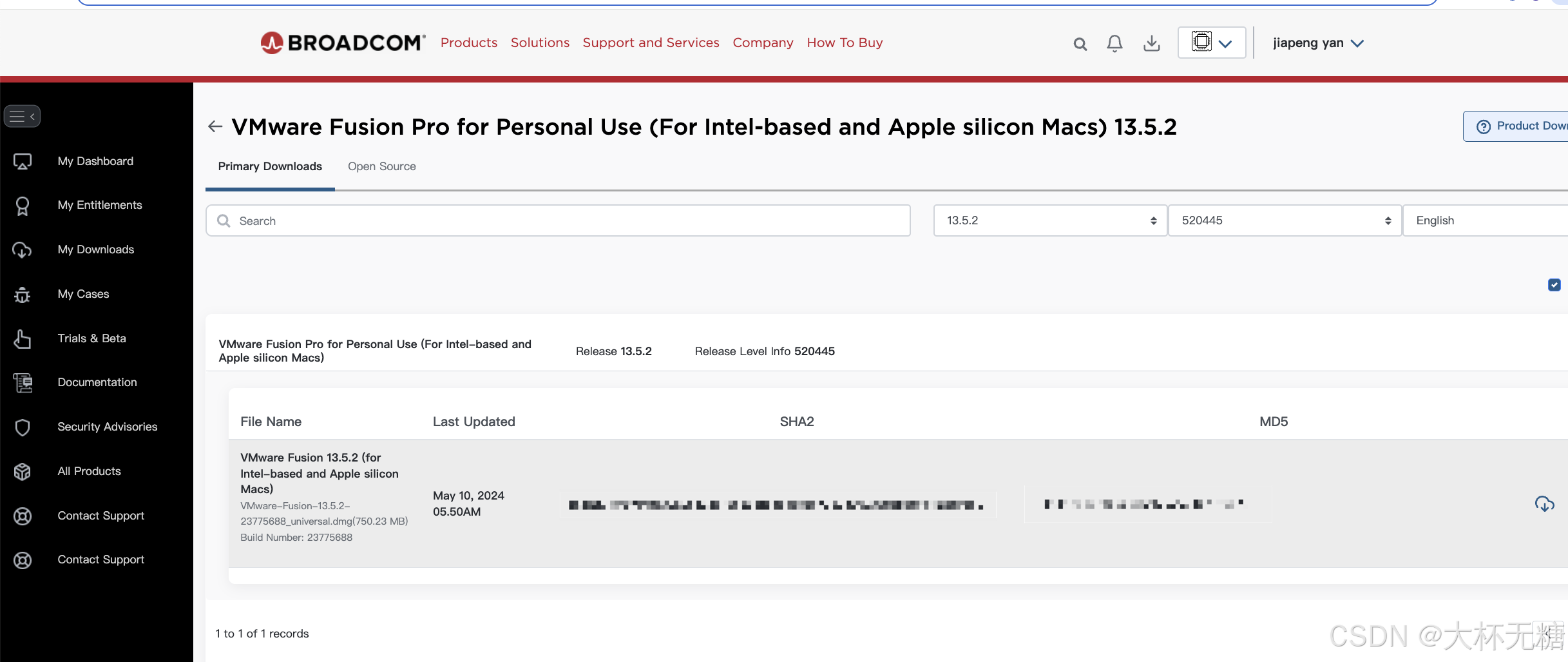Open My Dashboard from the sidebar
The width and height of the screenshot is (1568, 662).
coord(95,161)
